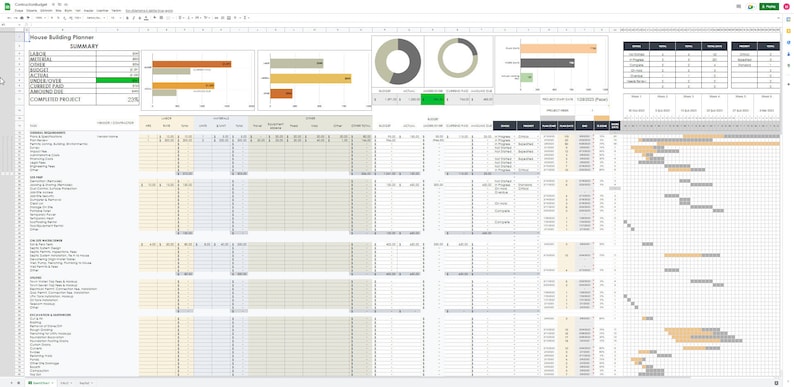Open Keep notes in side panel
Screen dimensions: 794x387
point(788,30)
